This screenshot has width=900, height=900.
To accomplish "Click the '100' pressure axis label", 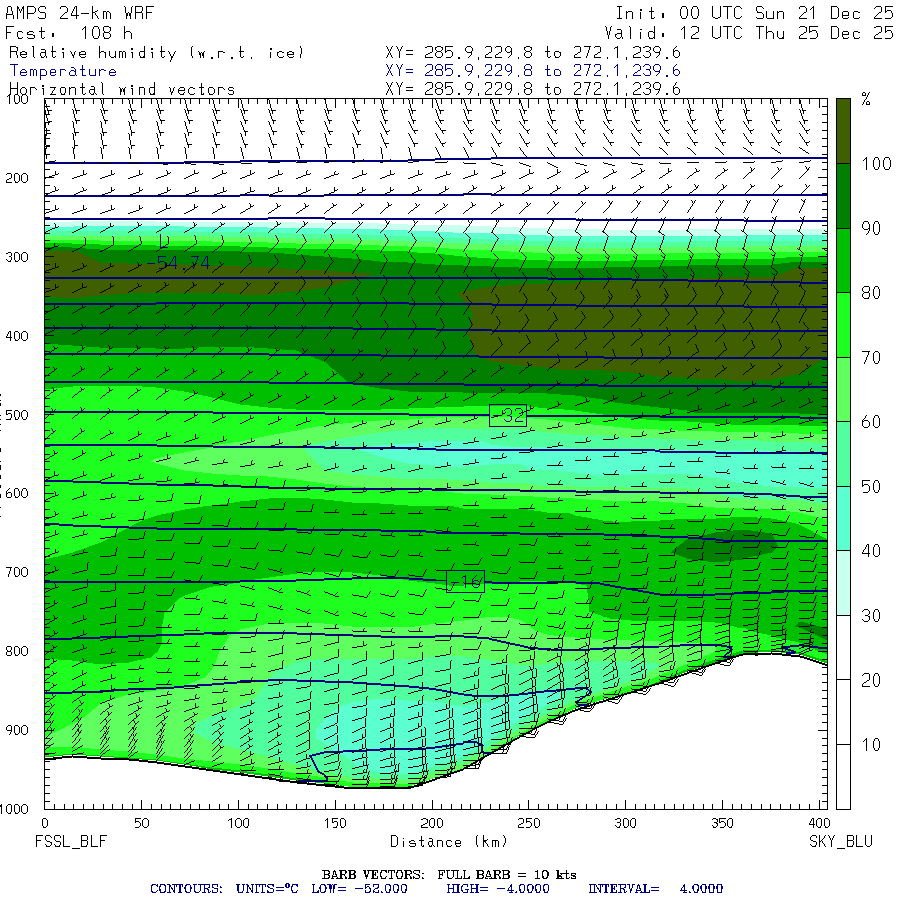I will (17, 99).
